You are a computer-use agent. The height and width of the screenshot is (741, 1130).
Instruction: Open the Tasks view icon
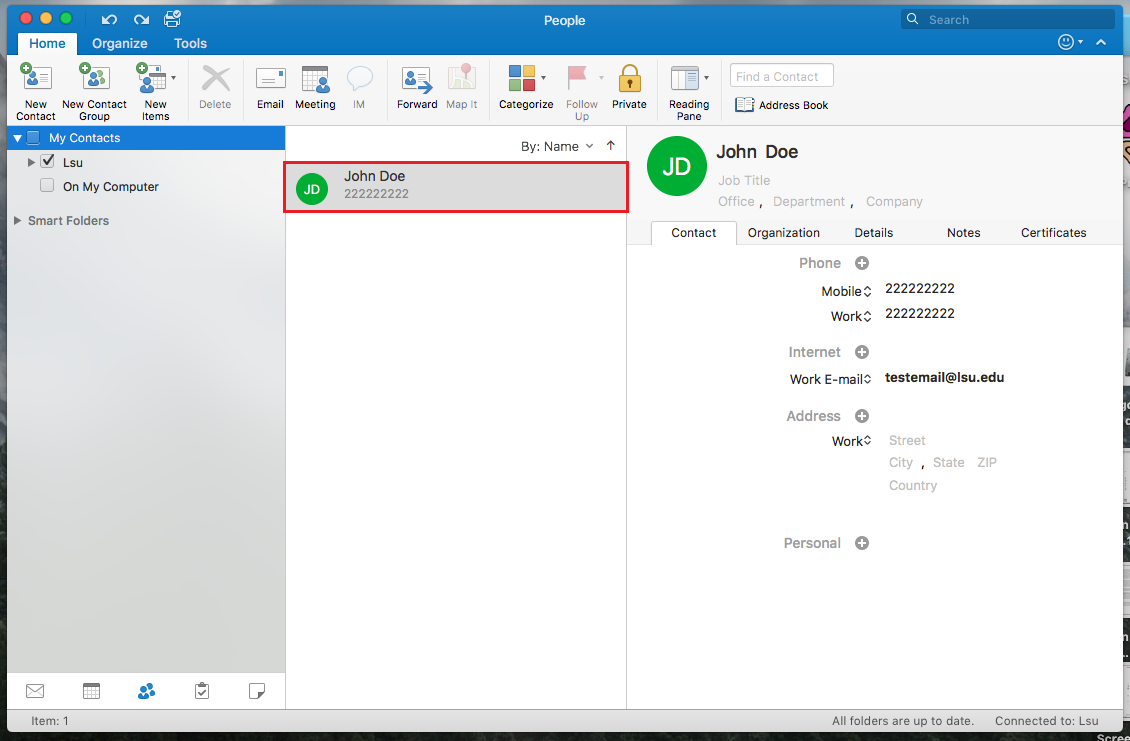(202, 691)
